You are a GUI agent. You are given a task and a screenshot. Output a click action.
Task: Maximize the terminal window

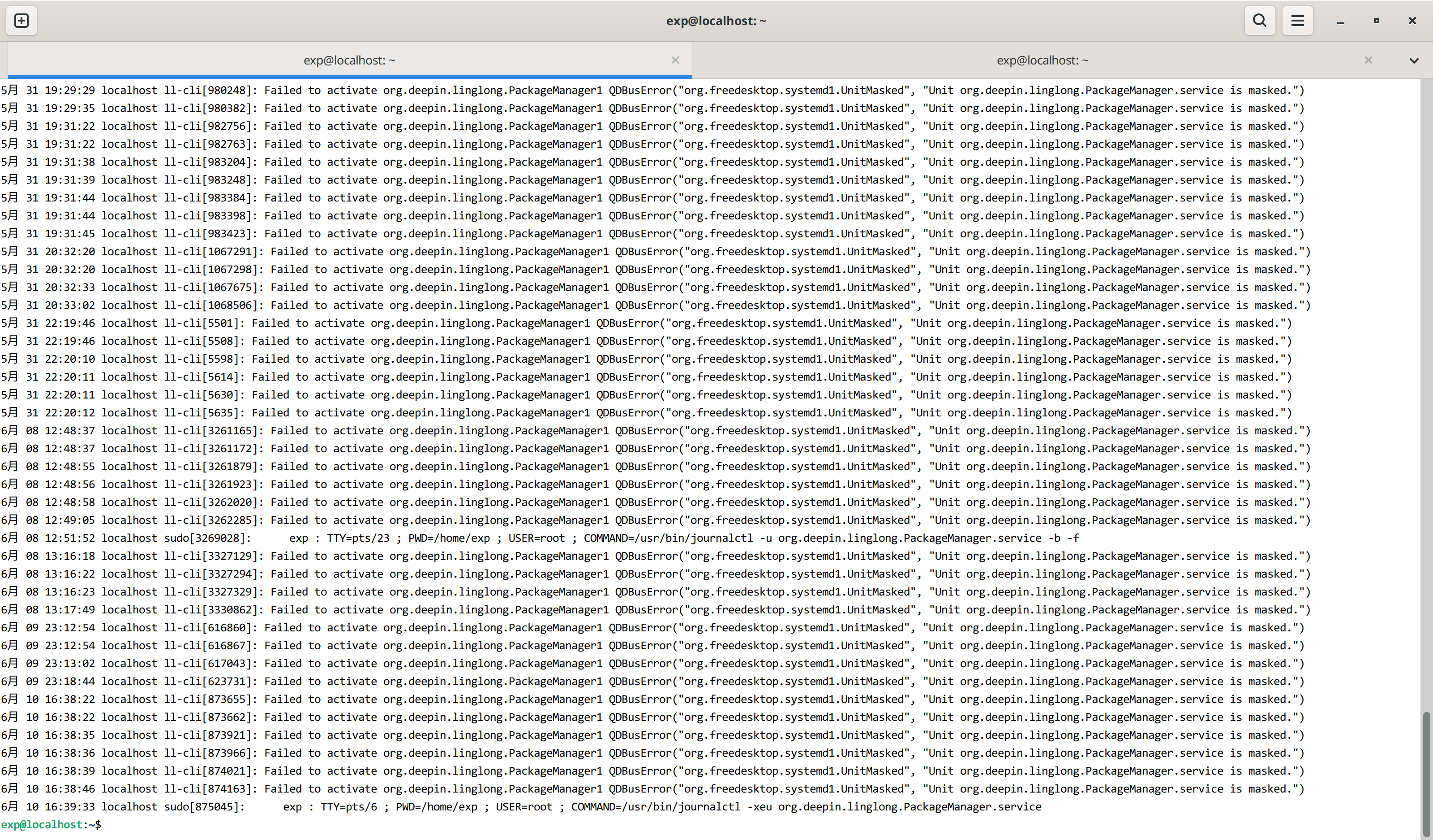tap(1376, 21)
